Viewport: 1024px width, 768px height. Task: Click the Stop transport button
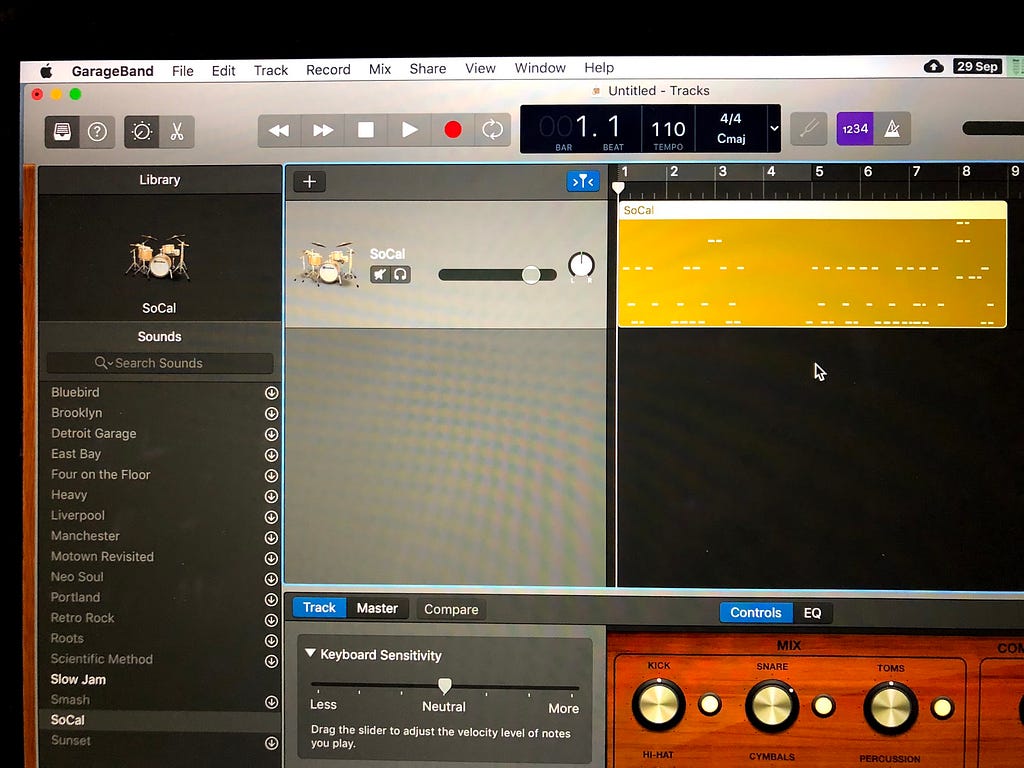point(366,130)
